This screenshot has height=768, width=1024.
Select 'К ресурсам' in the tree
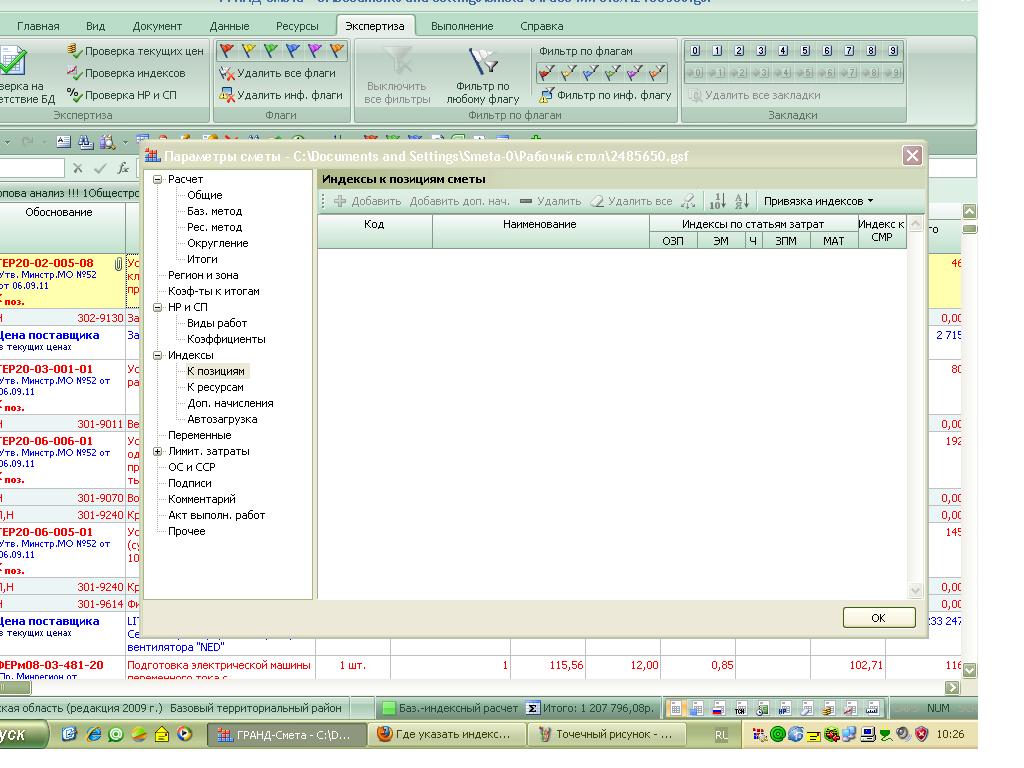pyautogui.click(x=215, y=387)
